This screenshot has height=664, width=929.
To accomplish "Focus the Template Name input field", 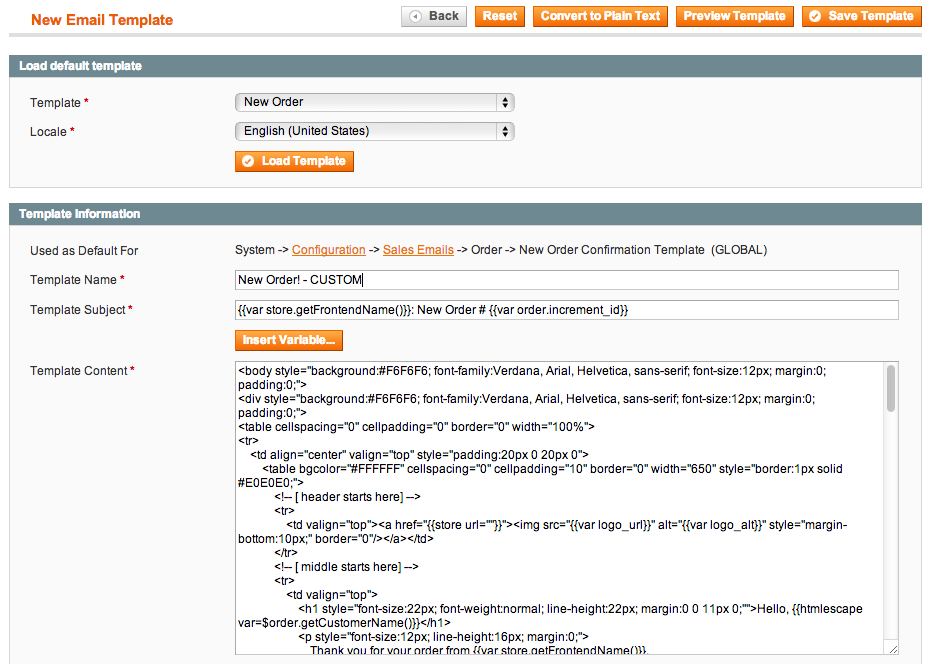I will pyautogui.click(x=566, y=280).
